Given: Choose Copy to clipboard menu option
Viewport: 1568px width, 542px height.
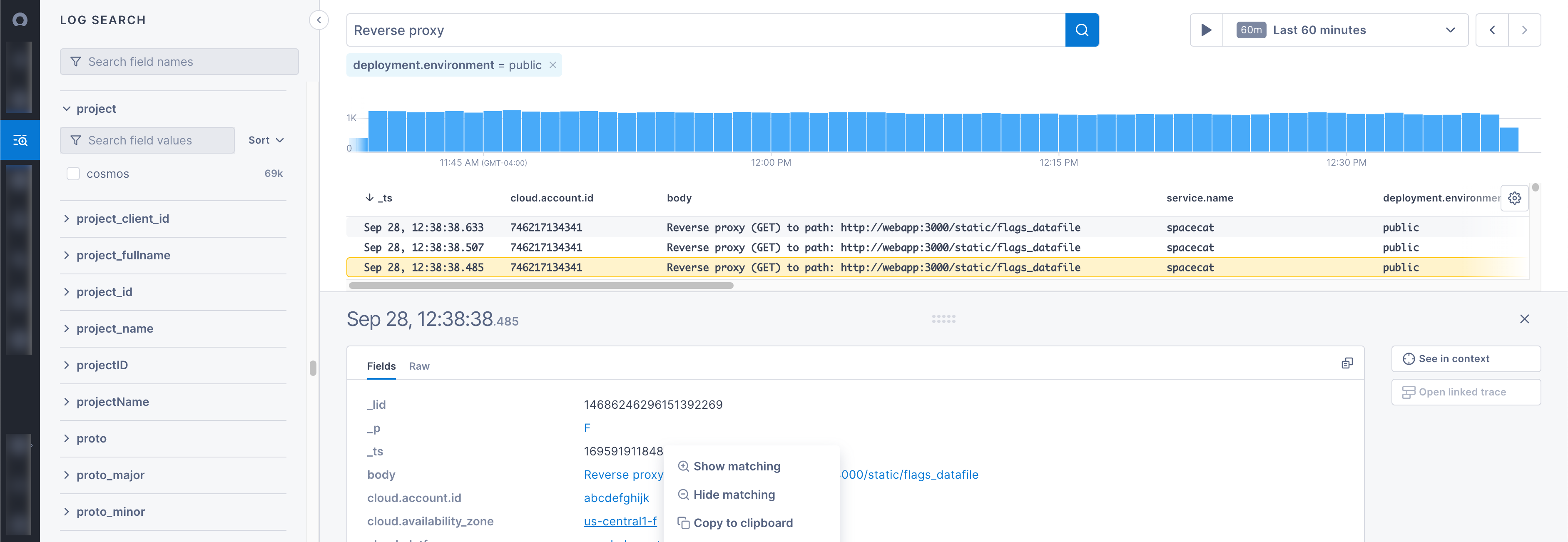Looking at the screenshot, I should click(x=742, y=523).
